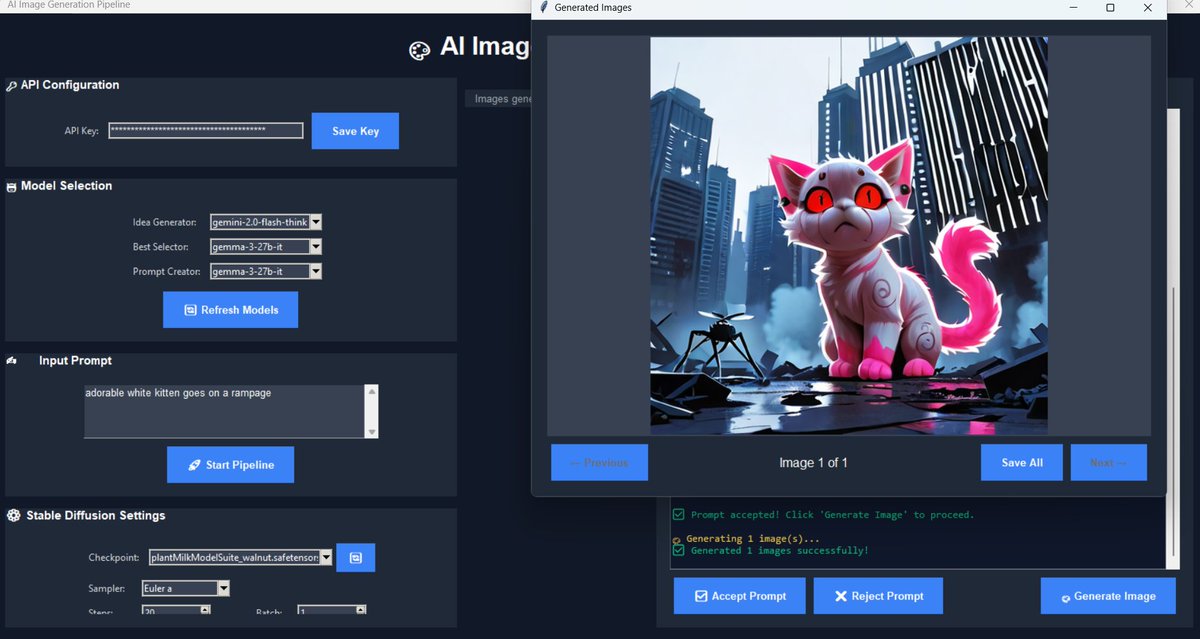
Task: Maximize the Generated Images window
Action: tap(1110, 8)
